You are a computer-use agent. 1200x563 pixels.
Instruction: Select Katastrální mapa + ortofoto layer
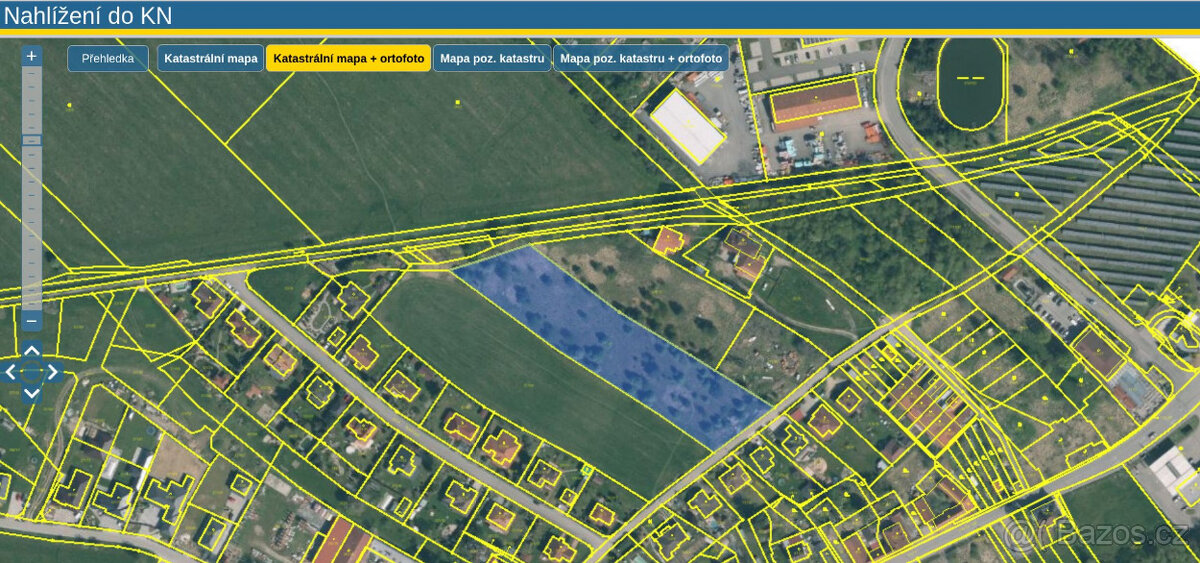[x=348, y=58]
